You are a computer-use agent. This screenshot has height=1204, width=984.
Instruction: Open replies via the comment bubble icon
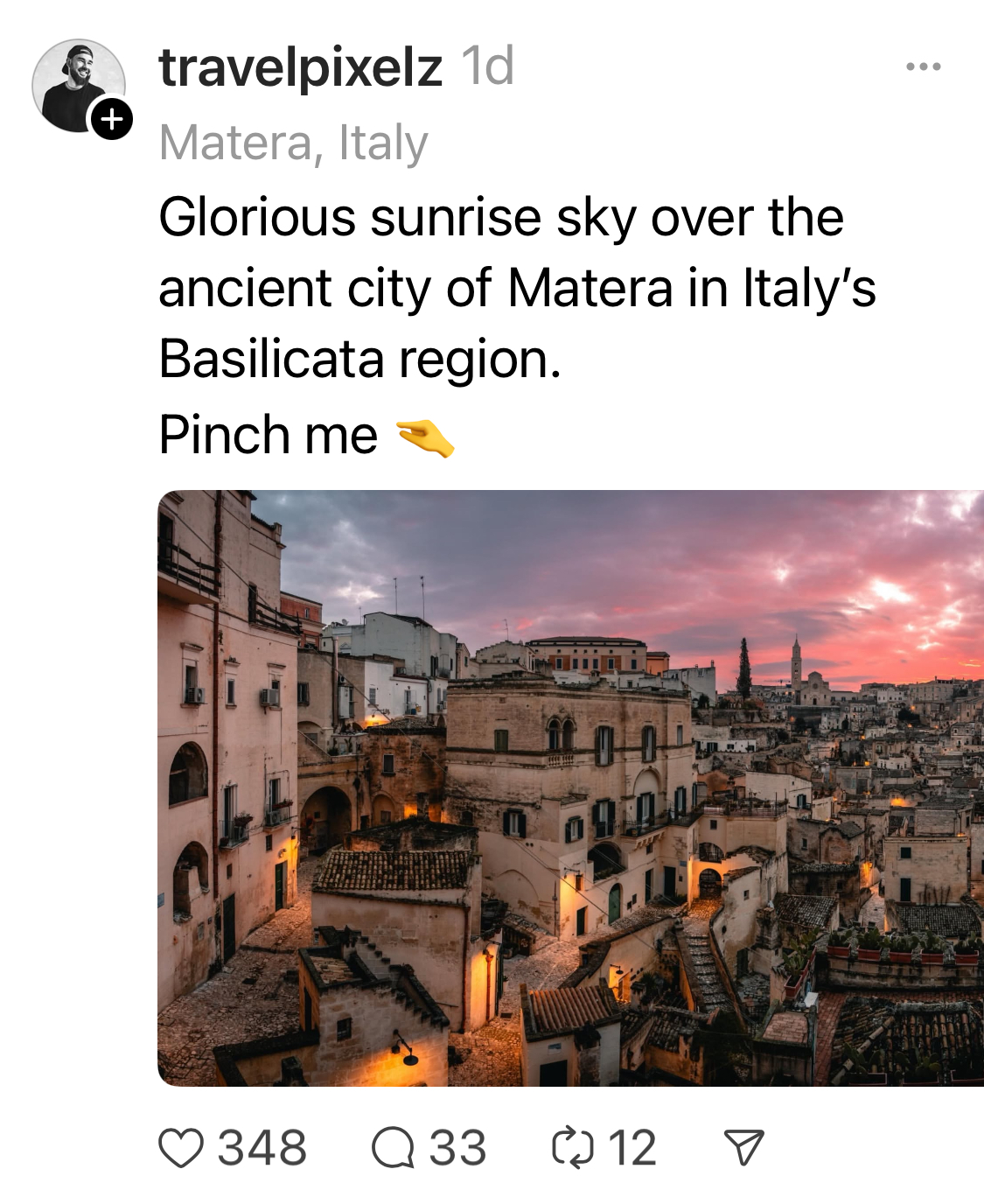click(x=393, y=1148)
